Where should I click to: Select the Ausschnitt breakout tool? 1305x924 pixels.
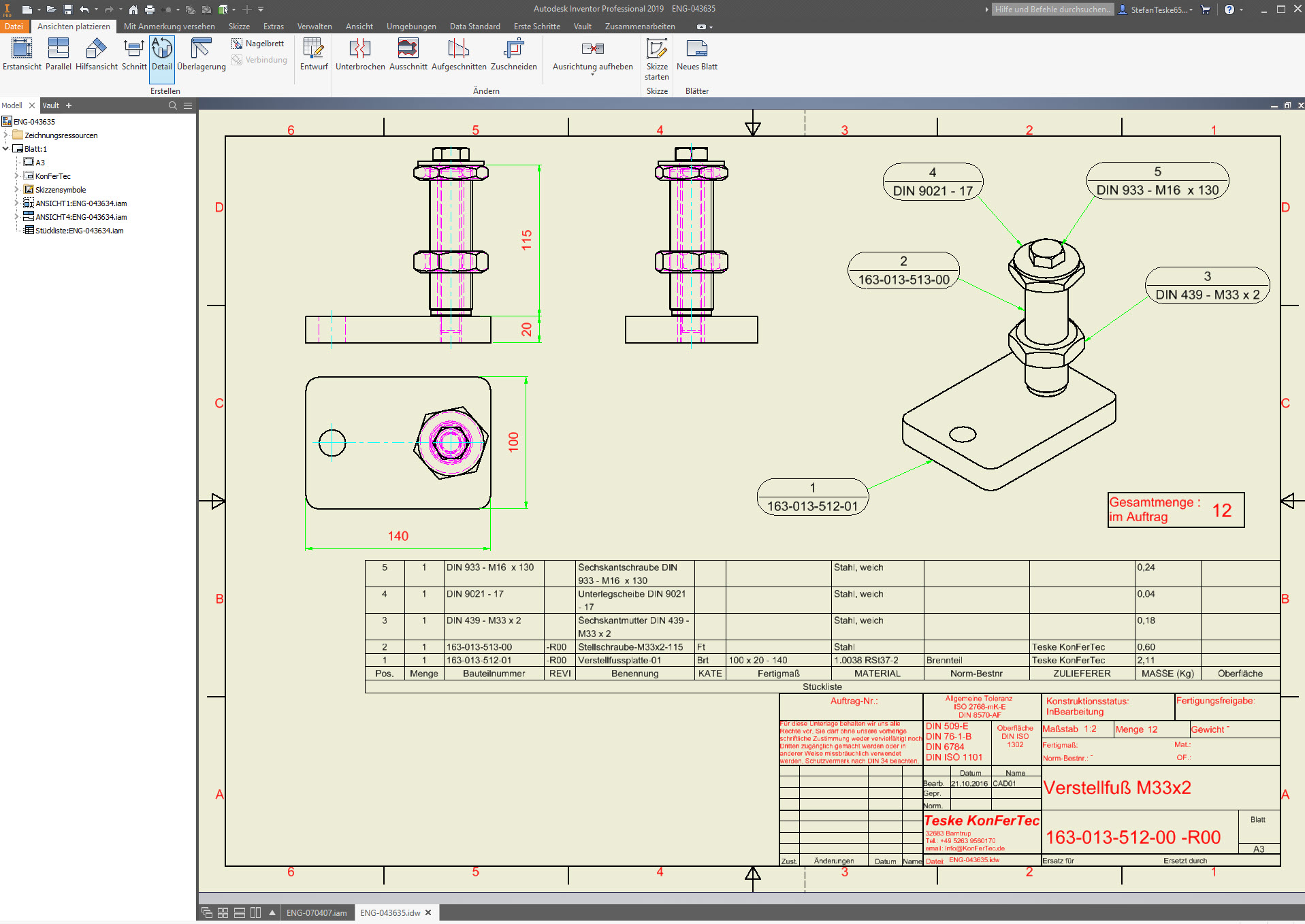click(408, 54)
